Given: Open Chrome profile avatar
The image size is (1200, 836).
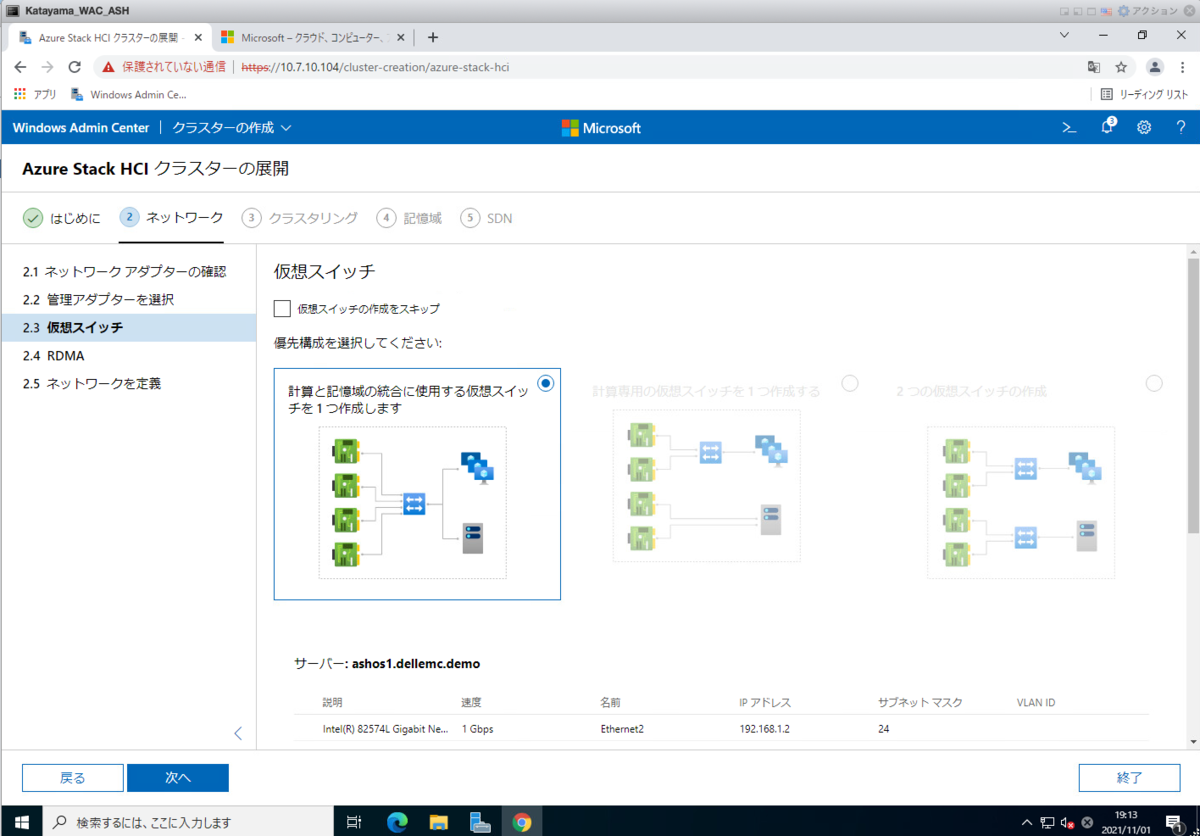Looking at the screenshot, I should (x=1155, y=67).
